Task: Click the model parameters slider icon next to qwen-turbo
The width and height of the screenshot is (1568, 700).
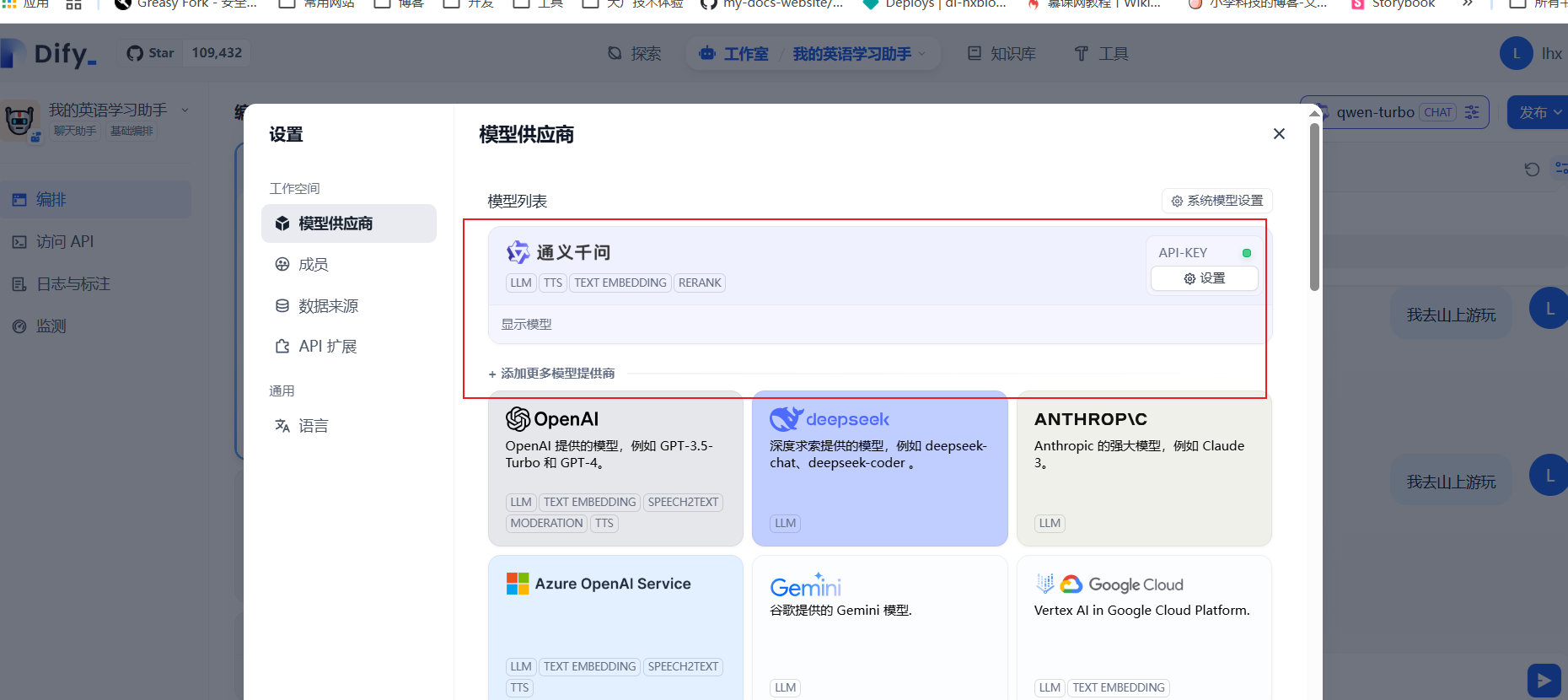Action: tap(1472, 112)
